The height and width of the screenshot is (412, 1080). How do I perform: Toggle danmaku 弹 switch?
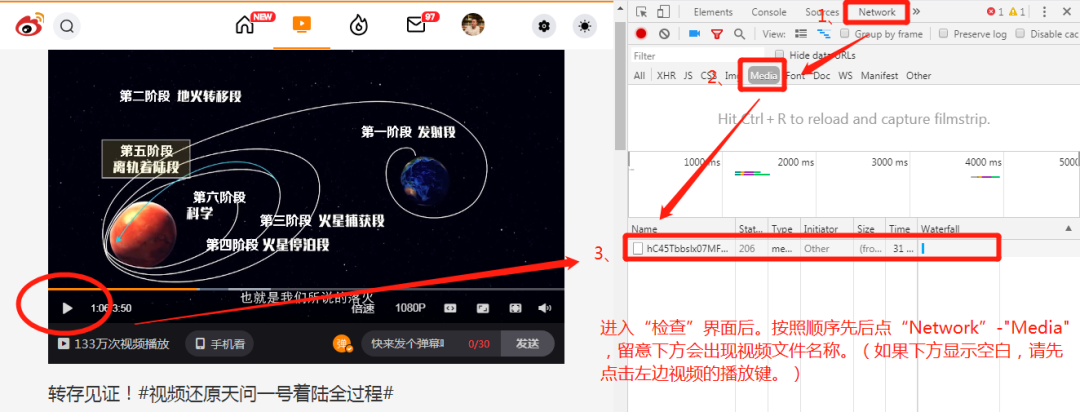click(x=343, y=344)
